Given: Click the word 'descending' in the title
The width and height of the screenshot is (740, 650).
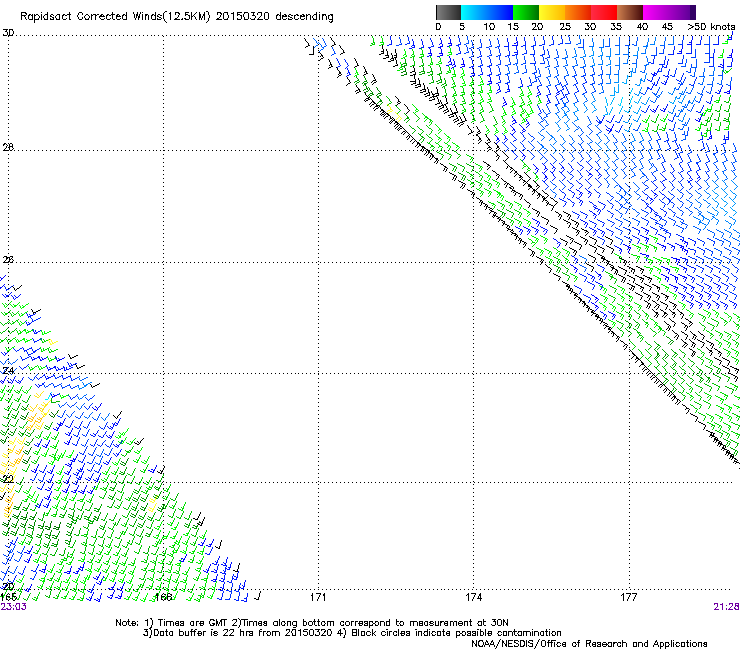Looking at the screenshot, I should tap(304, 17).
